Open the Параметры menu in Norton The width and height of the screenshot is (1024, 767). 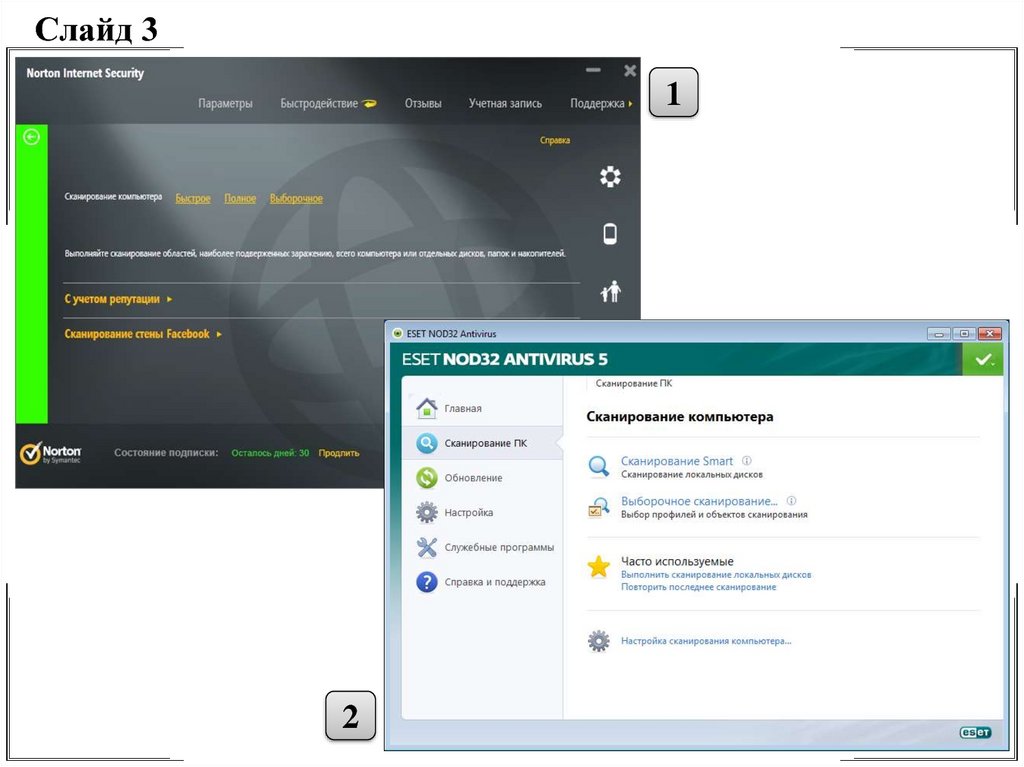click(225, 104)
